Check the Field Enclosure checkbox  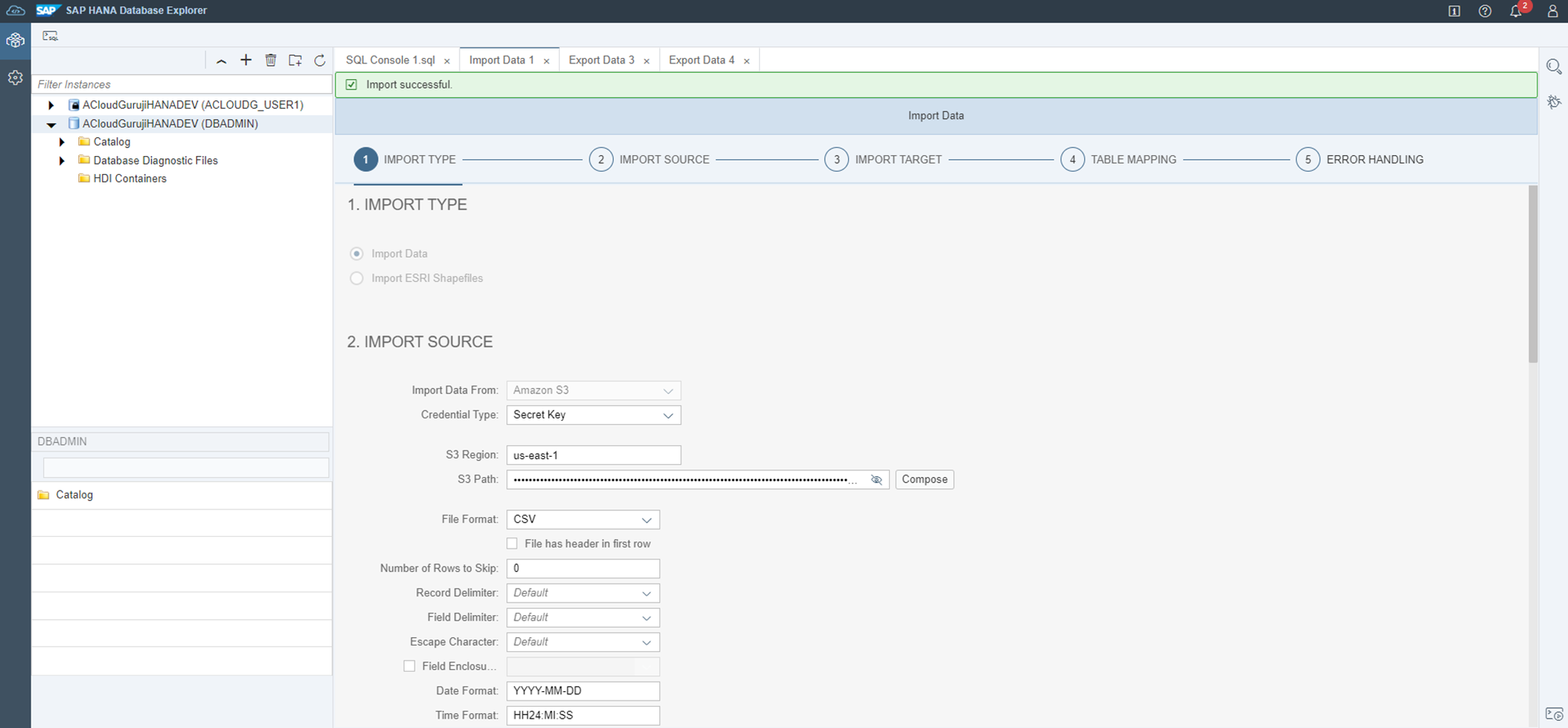click(409, 666)
